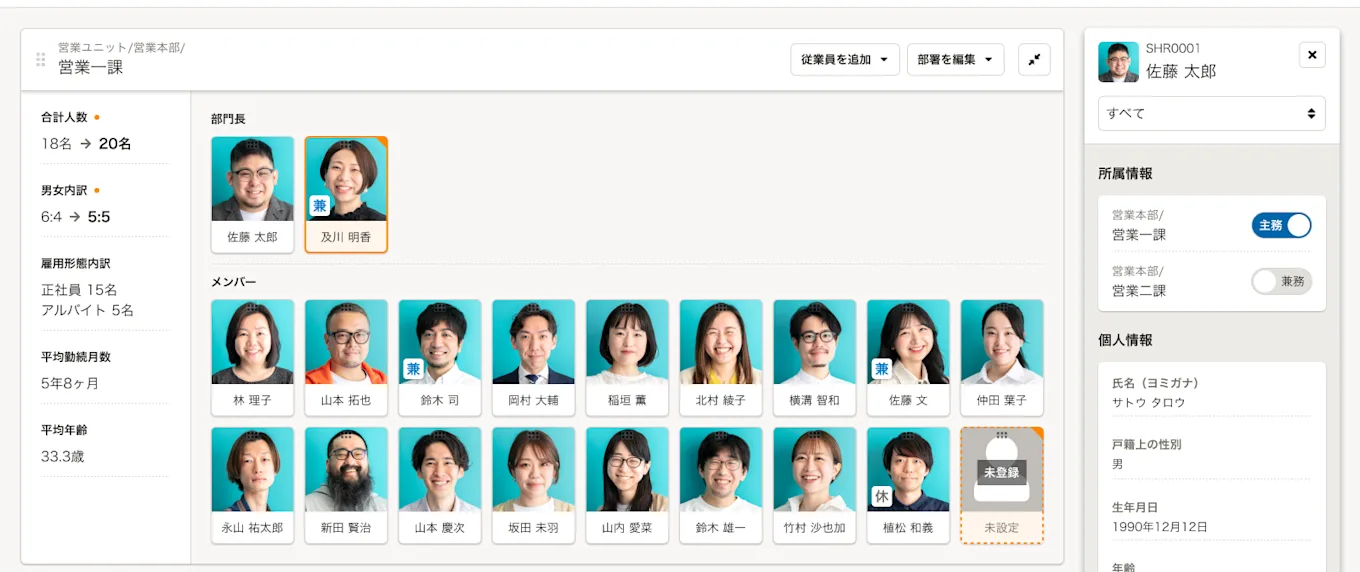Click the 兼 badge on 鈴木 司's card
The image size is (1360, 572).
[413, 369]
